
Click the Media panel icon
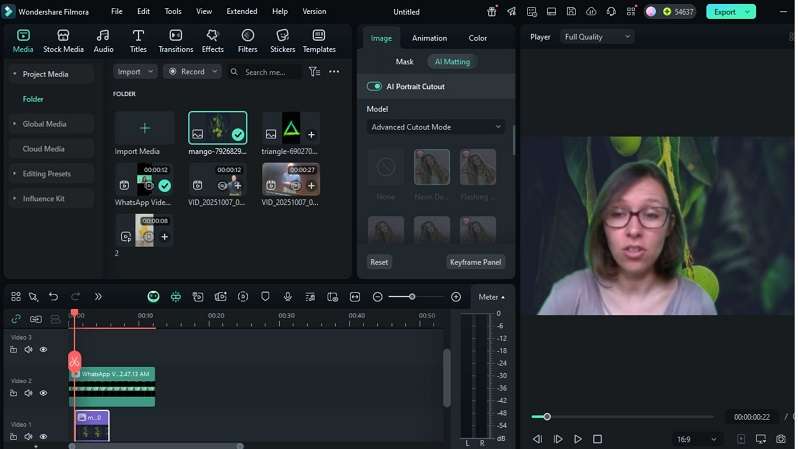click(23, 36)
